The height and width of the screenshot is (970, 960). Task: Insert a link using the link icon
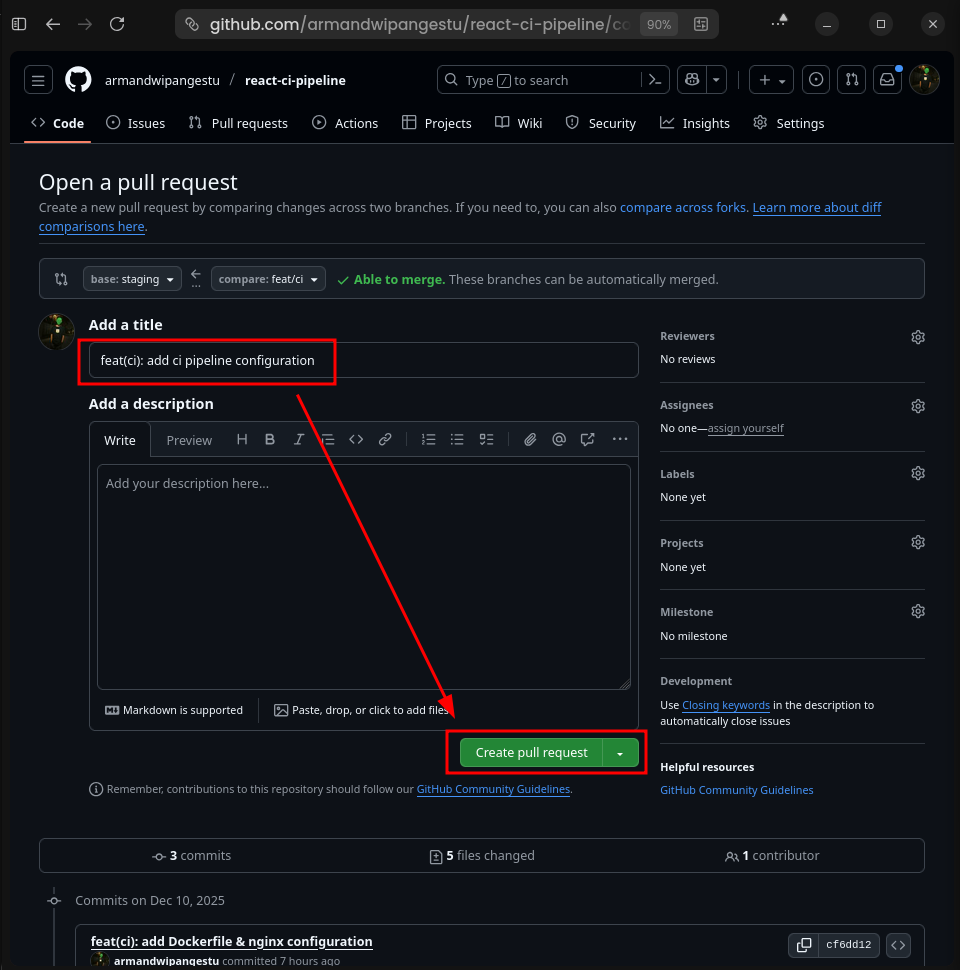tap(385, 440)
